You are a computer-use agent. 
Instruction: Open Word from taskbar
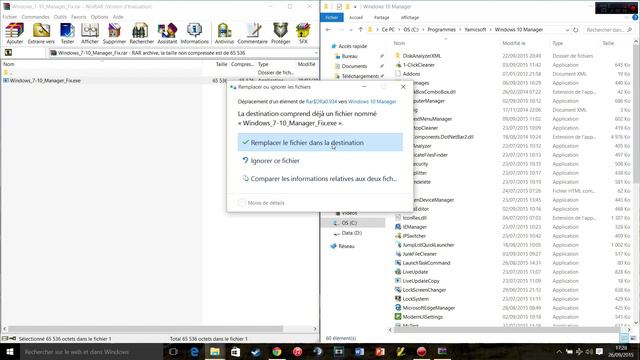click(359, 351)
